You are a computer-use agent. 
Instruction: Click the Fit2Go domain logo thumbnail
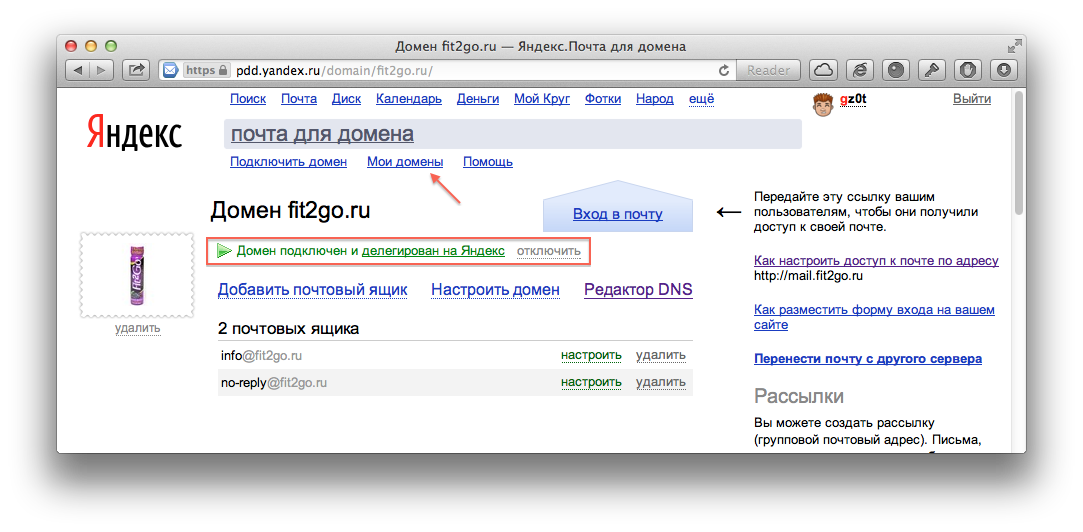pos(137,275)
